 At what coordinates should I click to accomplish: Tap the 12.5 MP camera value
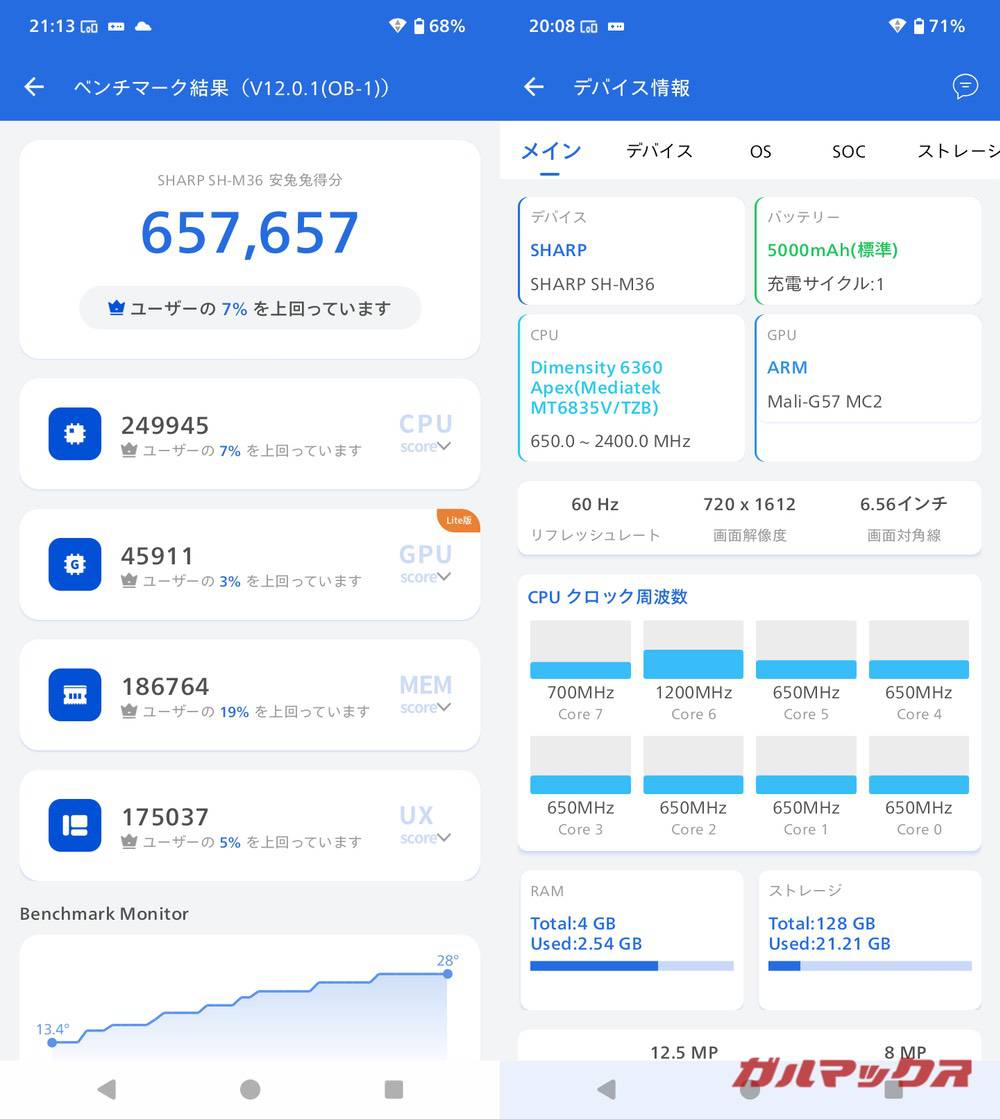[x=684, y=1051]
